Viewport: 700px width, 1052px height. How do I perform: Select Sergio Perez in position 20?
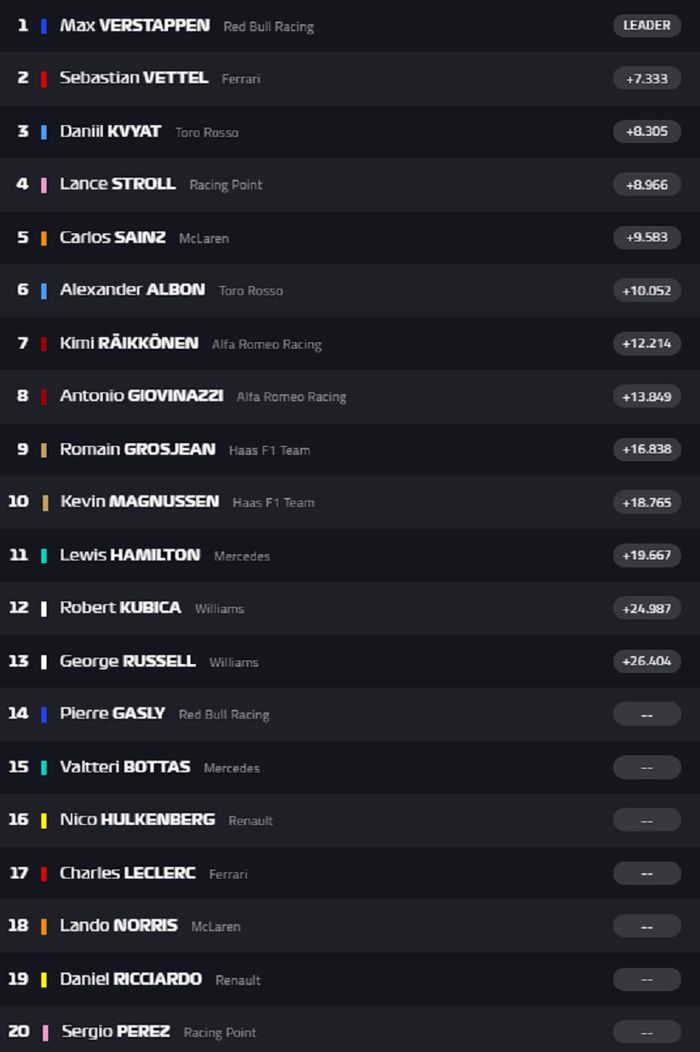click(x=115, y=1031)
